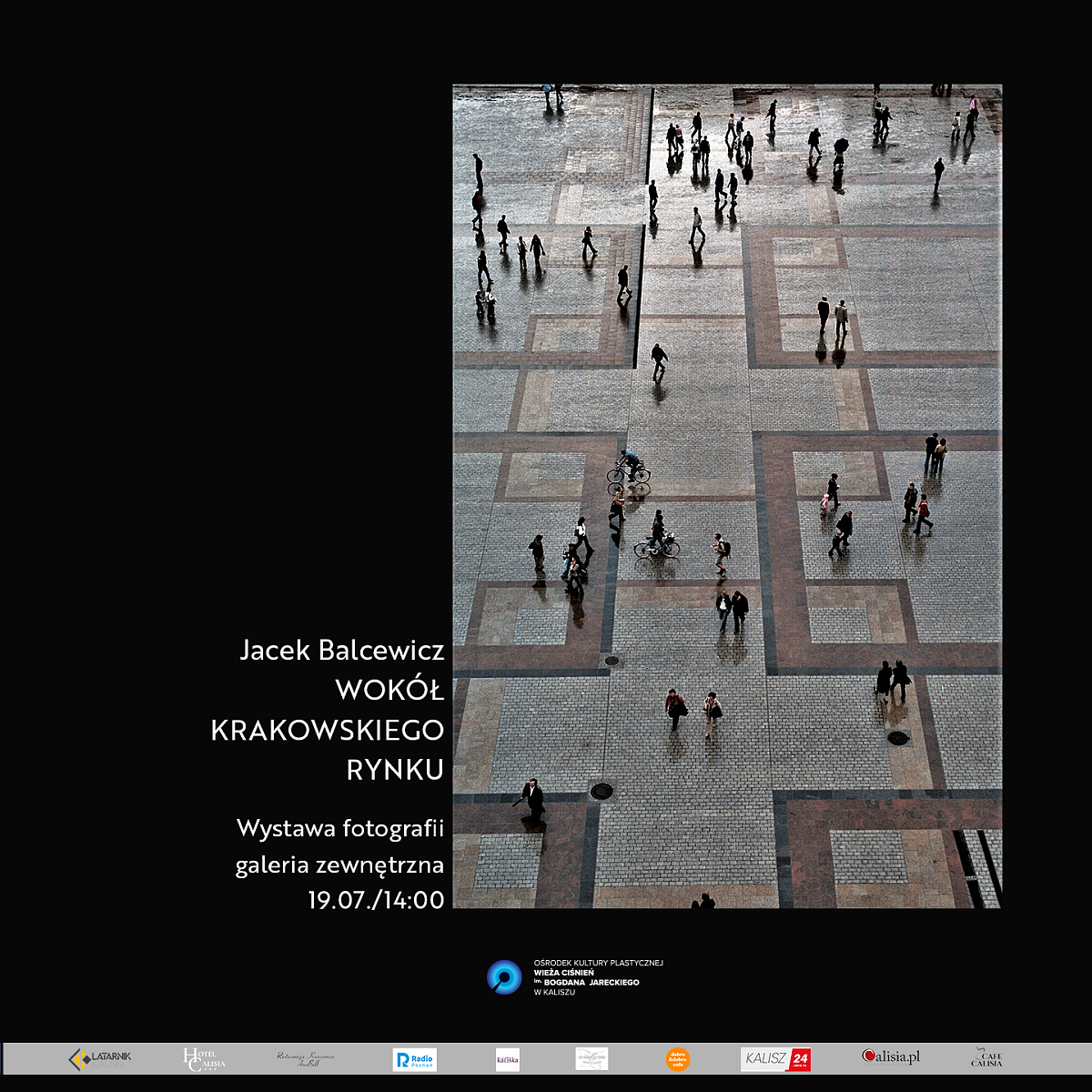
Task: Click the 'Jacek Balcewicz' author name
Action: [x=342, y=650]
